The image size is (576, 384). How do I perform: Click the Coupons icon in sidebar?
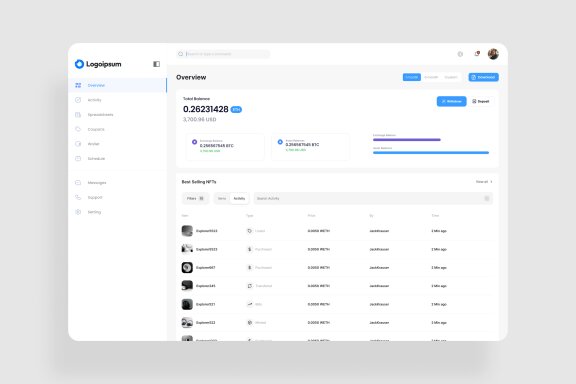coord(78,129)
